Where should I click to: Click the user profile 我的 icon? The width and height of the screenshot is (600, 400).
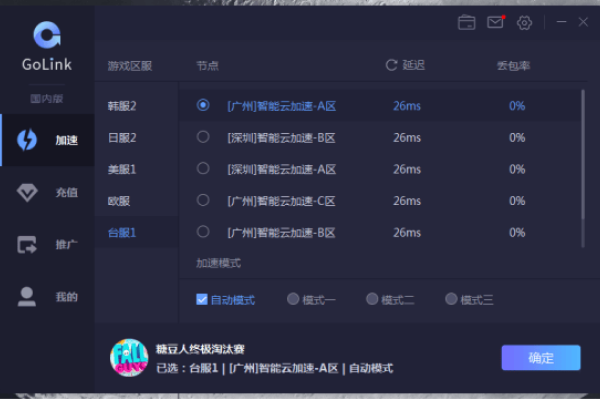[27, 297]
